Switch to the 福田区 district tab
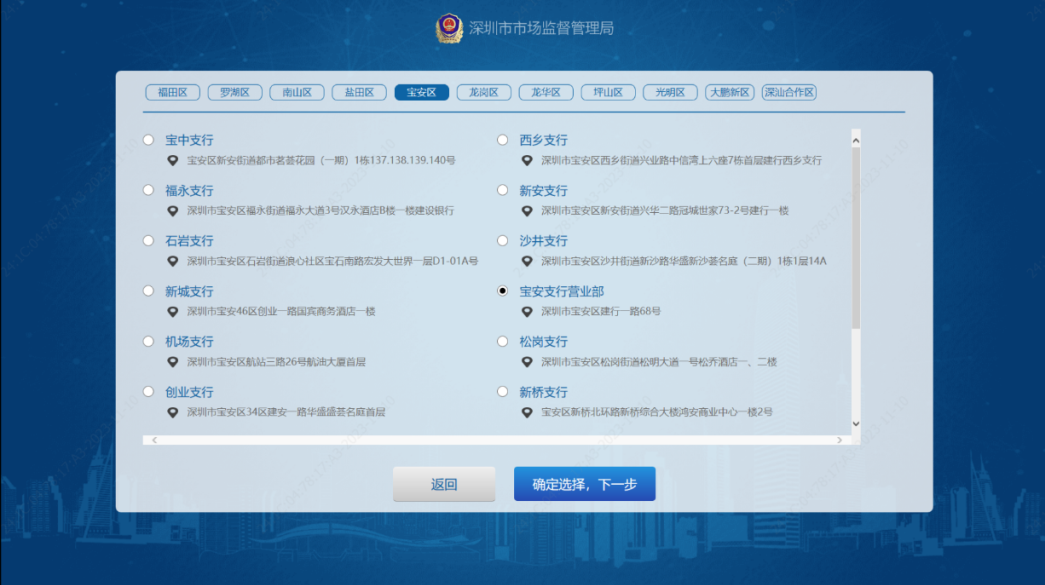This screenshot has width=1045, height=585. (173, 93)
